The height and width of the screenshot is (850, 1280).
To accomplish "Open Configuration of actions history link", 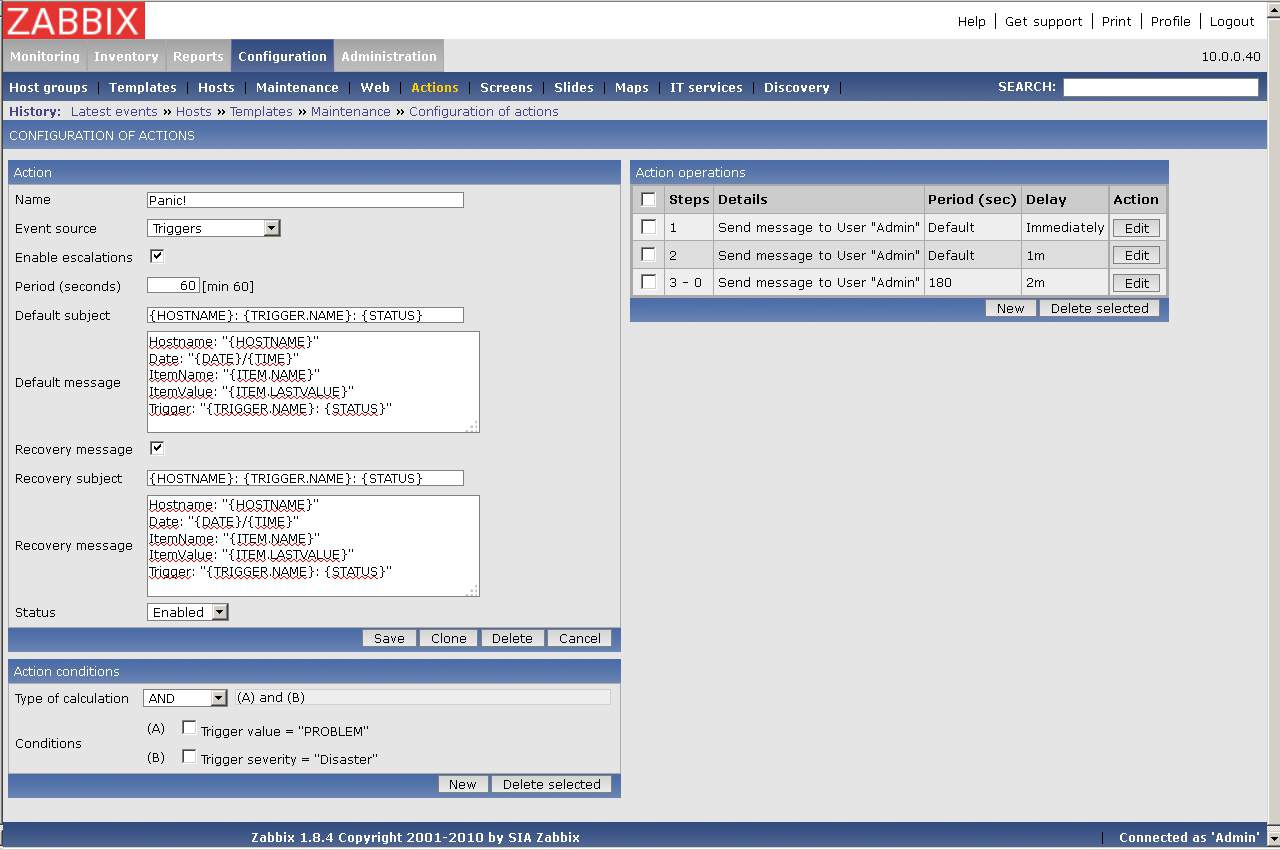I will tap(484, 112).
